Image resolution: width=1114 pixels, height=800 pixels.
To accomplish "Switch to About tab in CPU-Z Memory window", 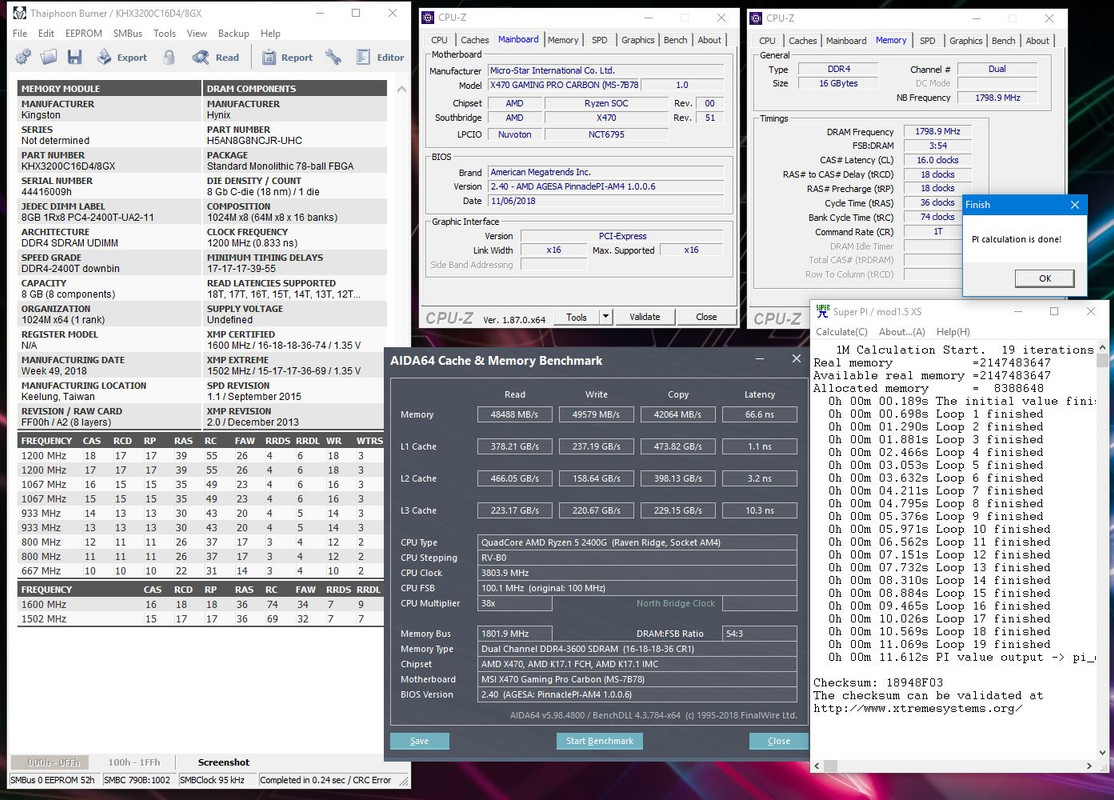I will [x=1037, y=40].
